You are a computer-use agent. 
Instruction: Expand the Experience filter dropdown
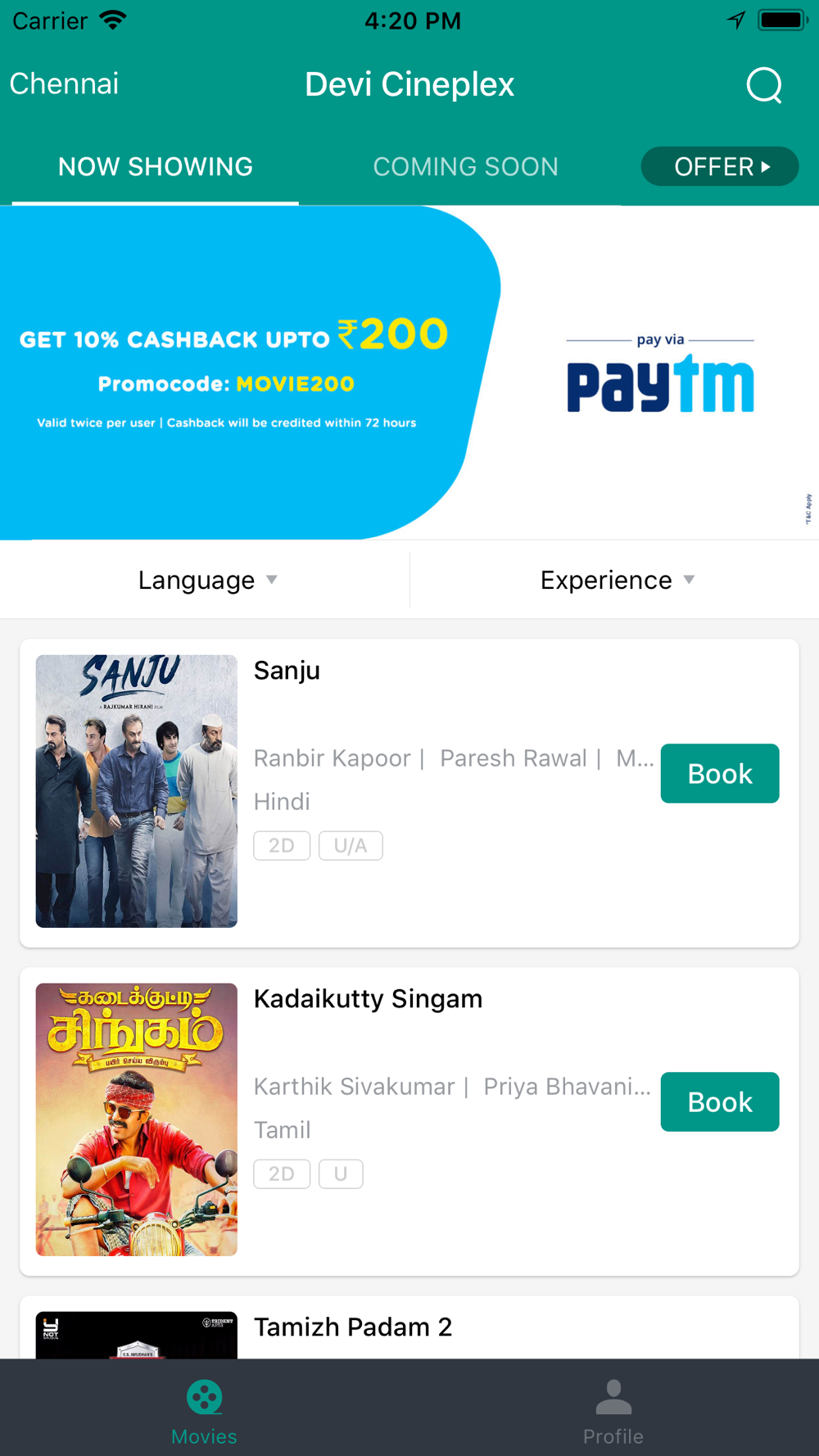[x=615, y=580]
